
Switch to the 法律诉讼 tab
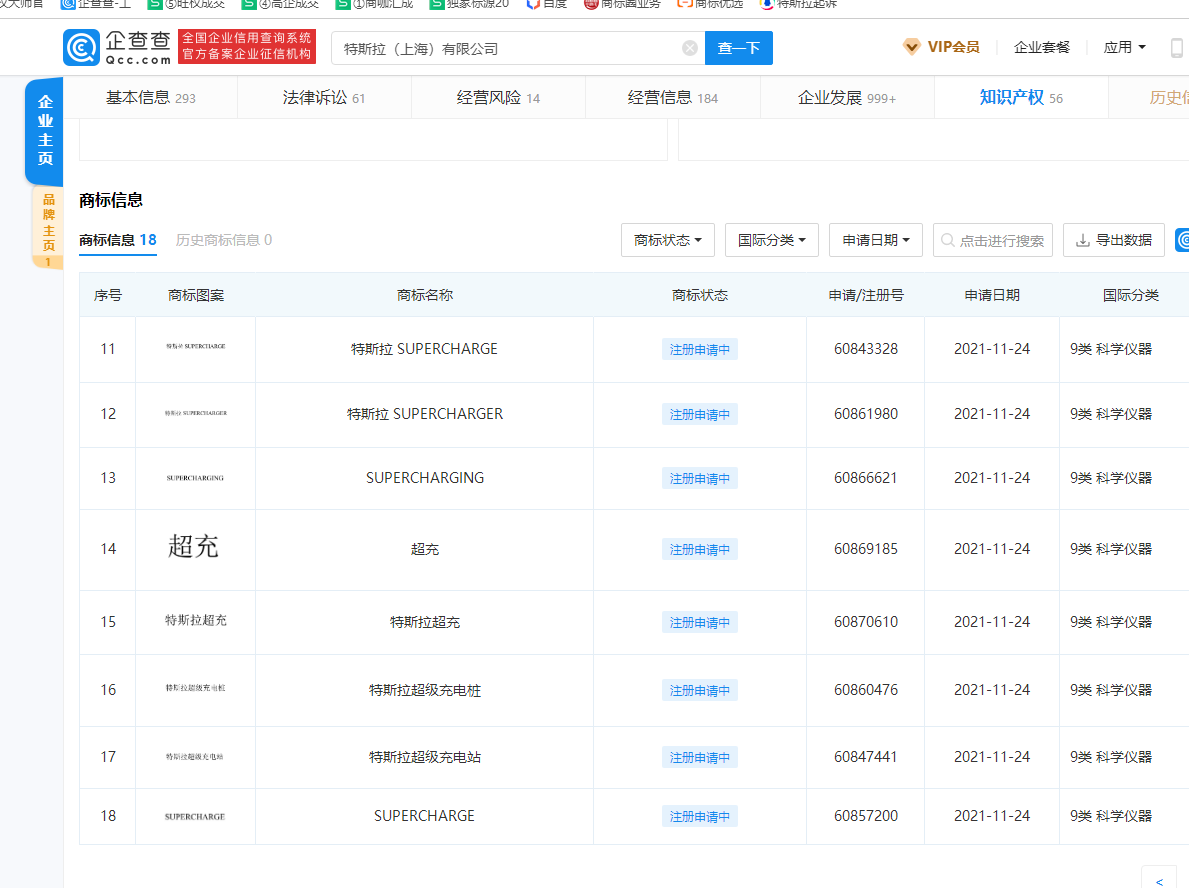pos(324,98)
